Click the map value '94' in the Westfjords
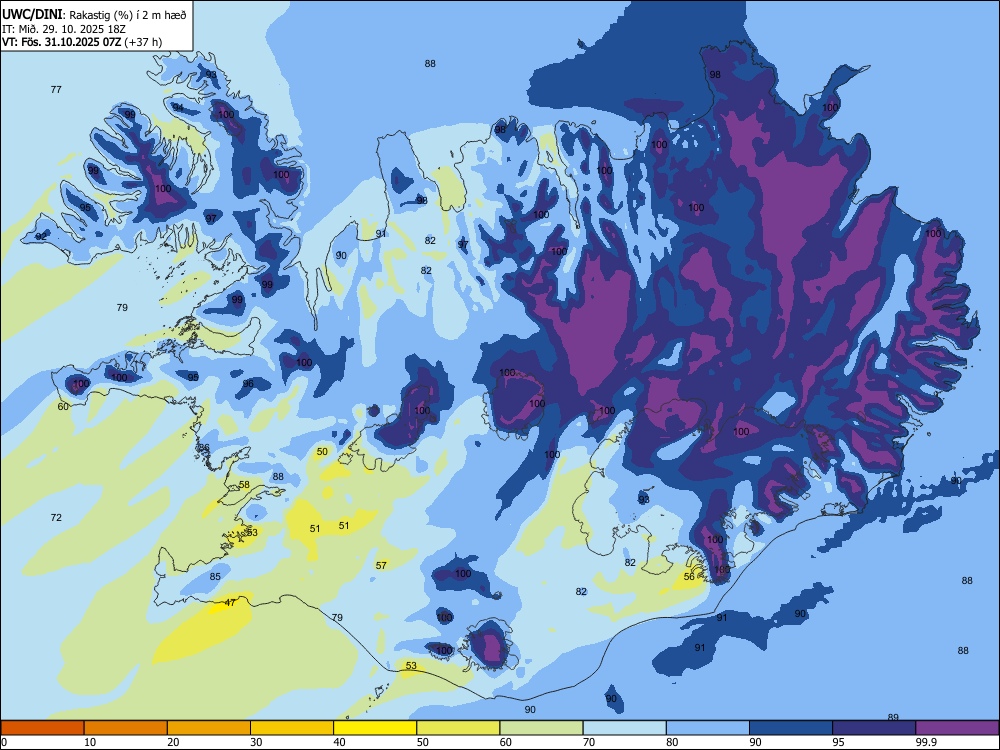The image size is (1000, 750). point(179,107)
